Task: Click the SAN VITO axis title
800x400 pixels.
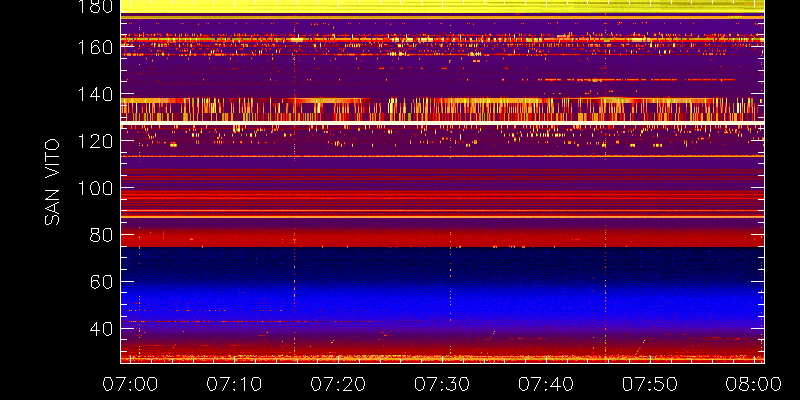Action: [x=53, y=182]
